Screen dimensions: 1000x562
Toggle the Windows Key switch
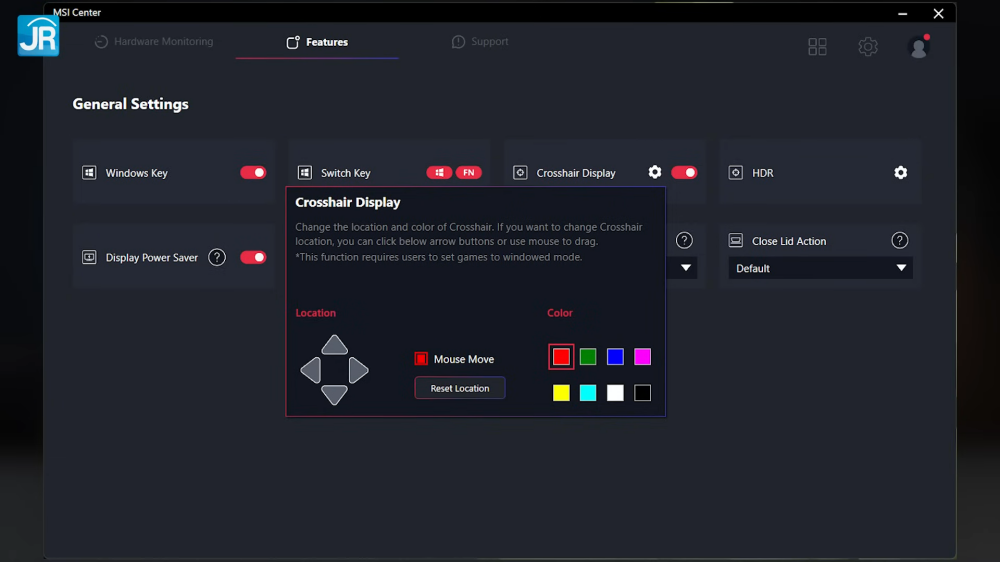coord(253,173)
